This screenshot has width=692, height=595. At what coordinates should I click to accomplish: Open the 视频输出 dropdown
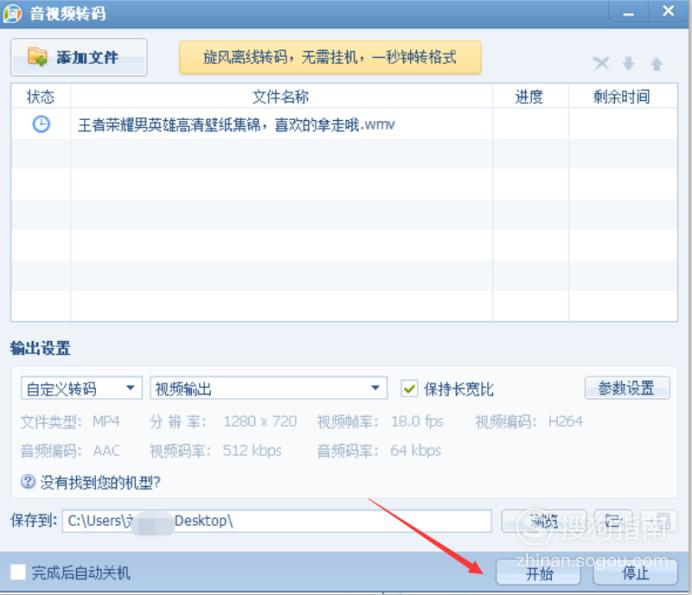pyautogui.click(x=269, y=388)
